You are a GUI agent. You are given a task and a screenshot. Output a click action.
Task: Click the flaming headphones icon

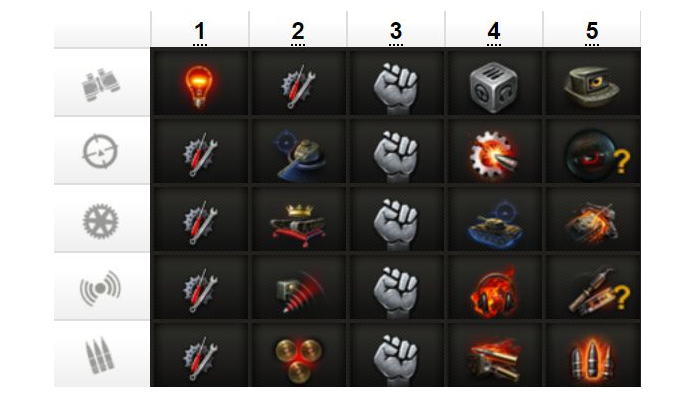(x=494, y=292)
